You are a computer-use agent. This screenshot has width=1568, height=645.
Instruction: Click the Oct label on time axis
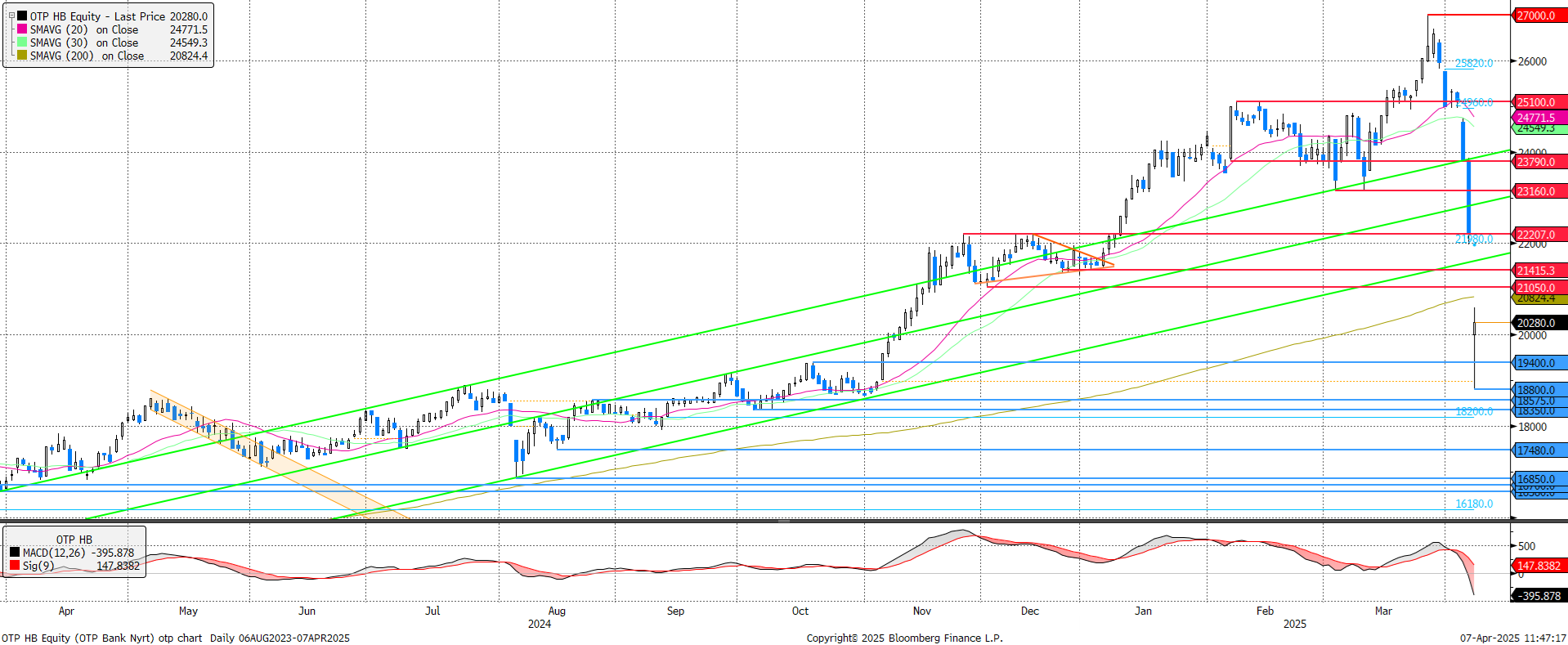tap(800, 611)
